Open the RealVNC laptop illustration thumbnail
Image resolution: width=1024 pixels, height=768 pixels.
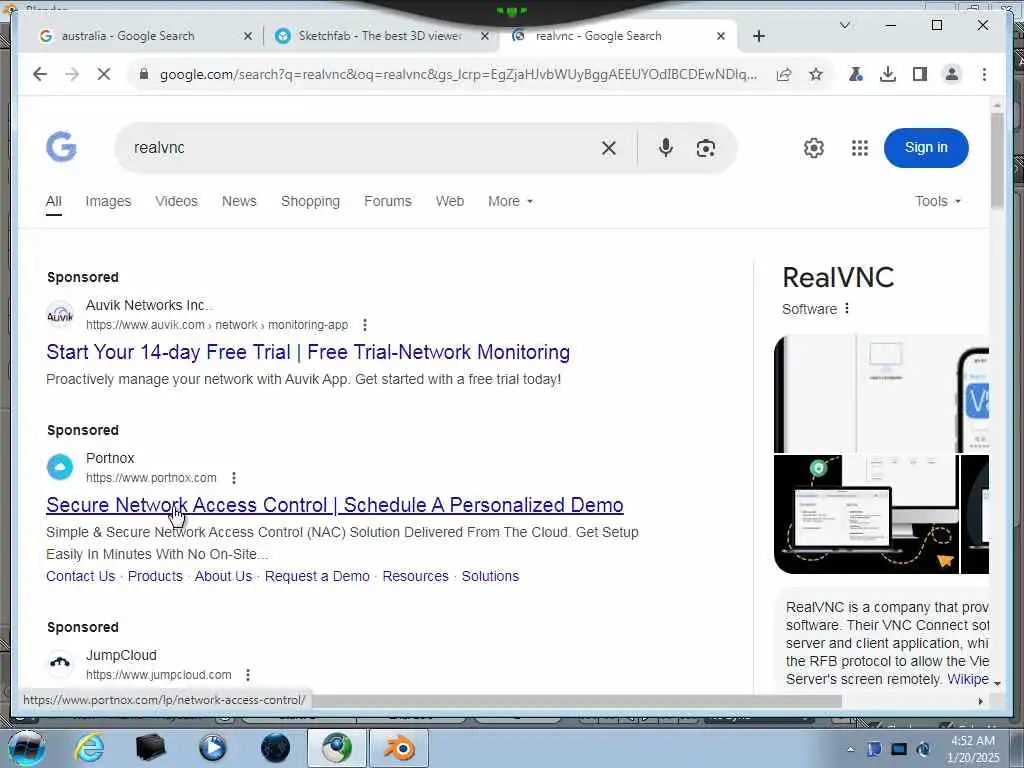pos(866,515)
